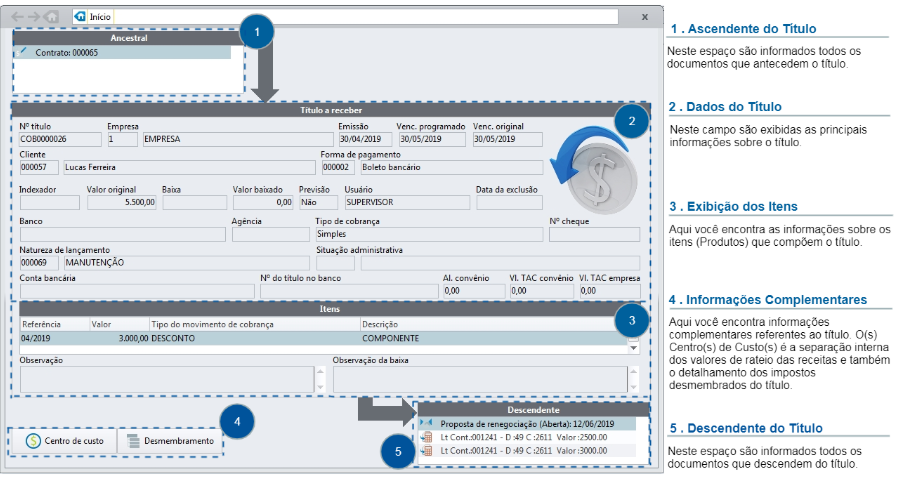Click the Al. convênio field

point(474,291)
